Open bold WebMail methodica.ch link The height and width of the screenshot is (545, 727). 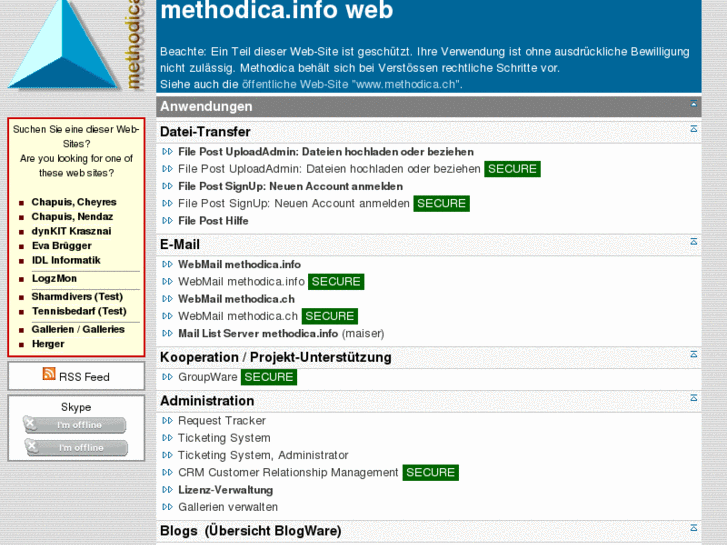[236, 299]
